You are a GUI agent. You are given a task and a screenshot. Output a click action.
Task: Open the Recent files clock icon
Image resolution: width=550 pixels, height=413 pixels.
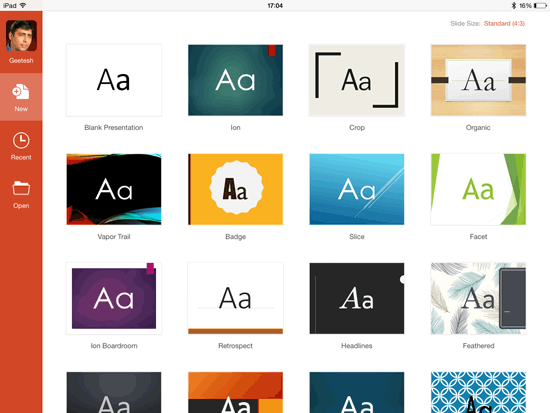coord(21,140)
